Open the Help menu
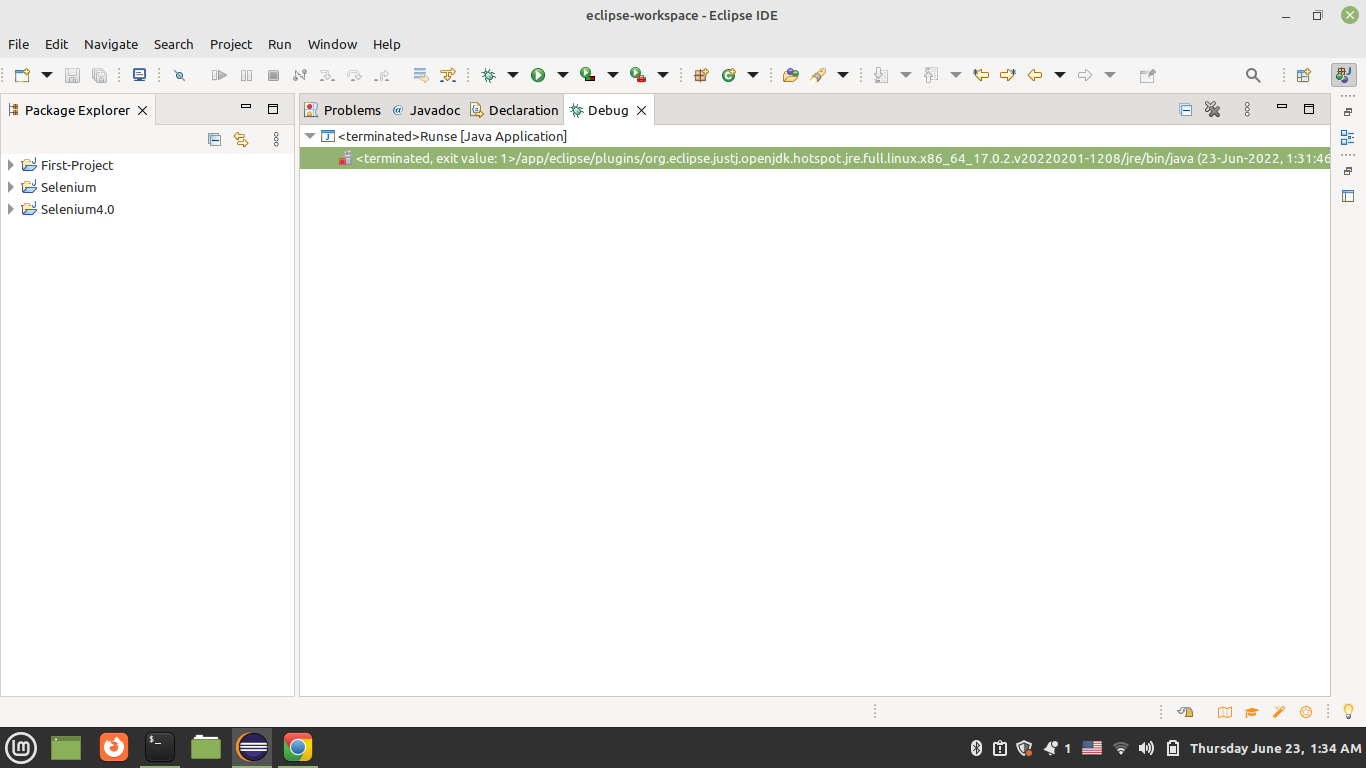Image resolution: width=1366 pixels, height=768 pixels. click(x=386, y=44)
